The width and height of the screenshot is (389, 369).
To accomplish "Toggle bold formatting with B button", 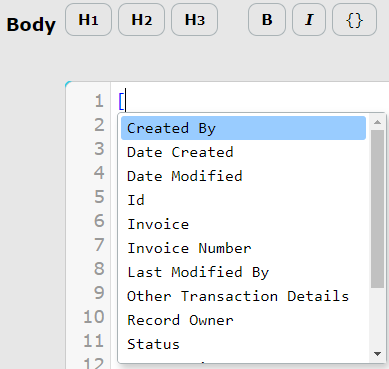I will pyautogui.click(x=267, y=20).
